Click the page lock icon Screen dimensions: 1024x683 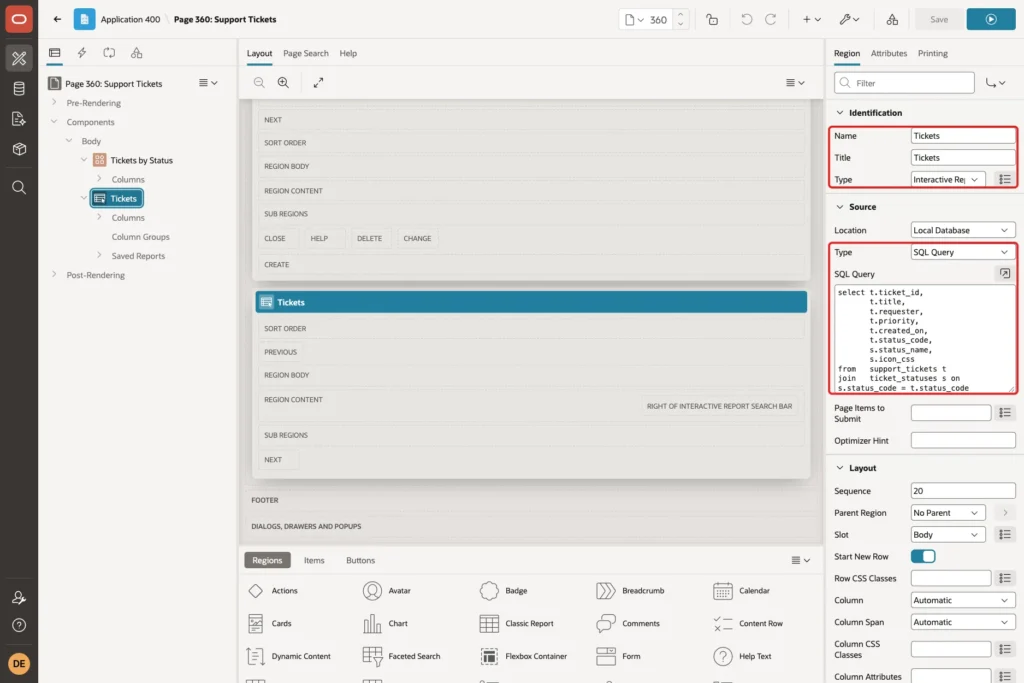(x=712, y=20)
